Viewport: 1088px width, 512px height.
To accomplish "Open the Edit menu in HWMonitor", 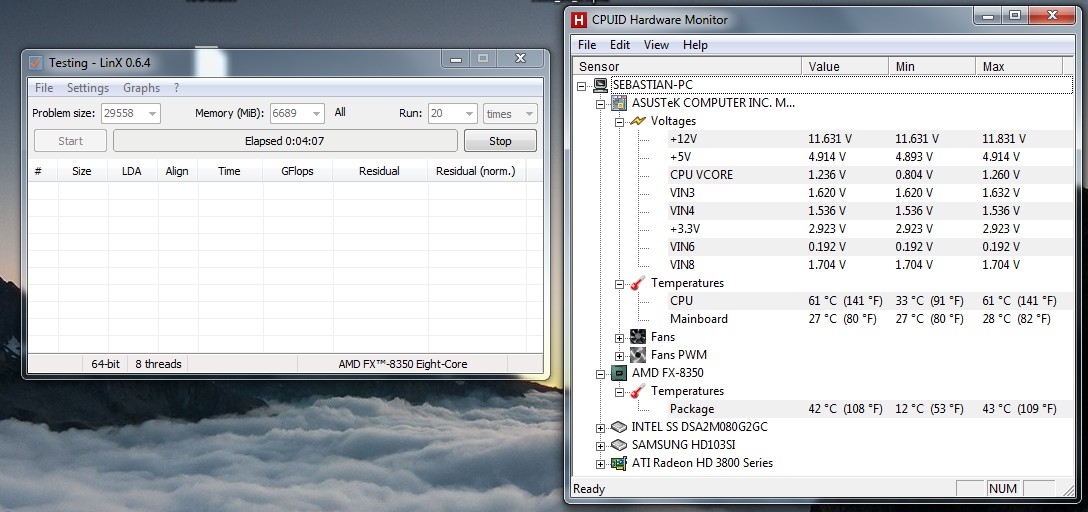I will tap(620, 45).
